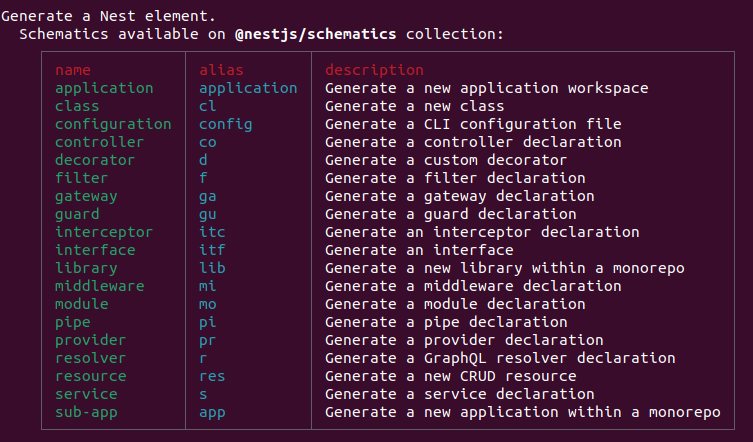The width and height of the screenshot is (753, 442).
Task: Click the 'pi' alias
Action: coord(207,322)
